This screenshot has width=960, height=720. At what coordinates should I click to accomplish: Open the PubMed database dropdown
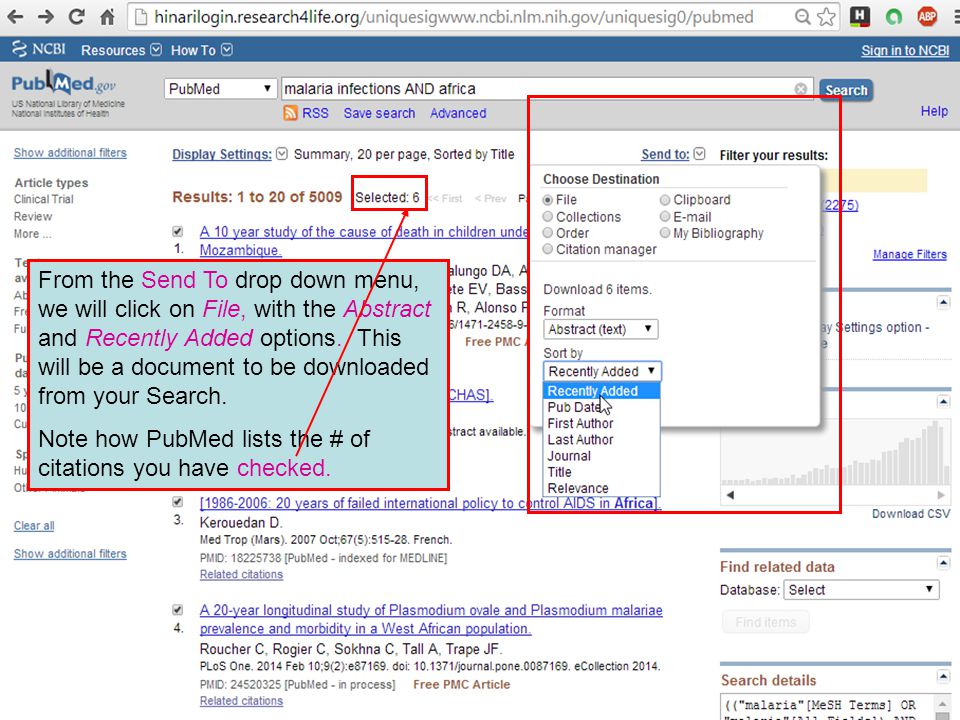pos(220,89)
